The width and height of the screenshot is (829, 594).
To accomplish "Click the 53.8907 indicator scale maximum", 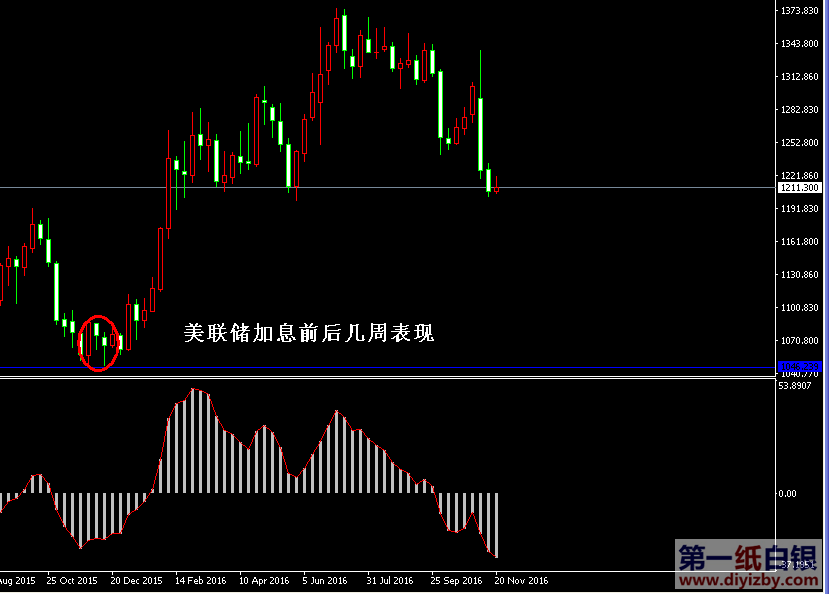I will tap(796, 386).
